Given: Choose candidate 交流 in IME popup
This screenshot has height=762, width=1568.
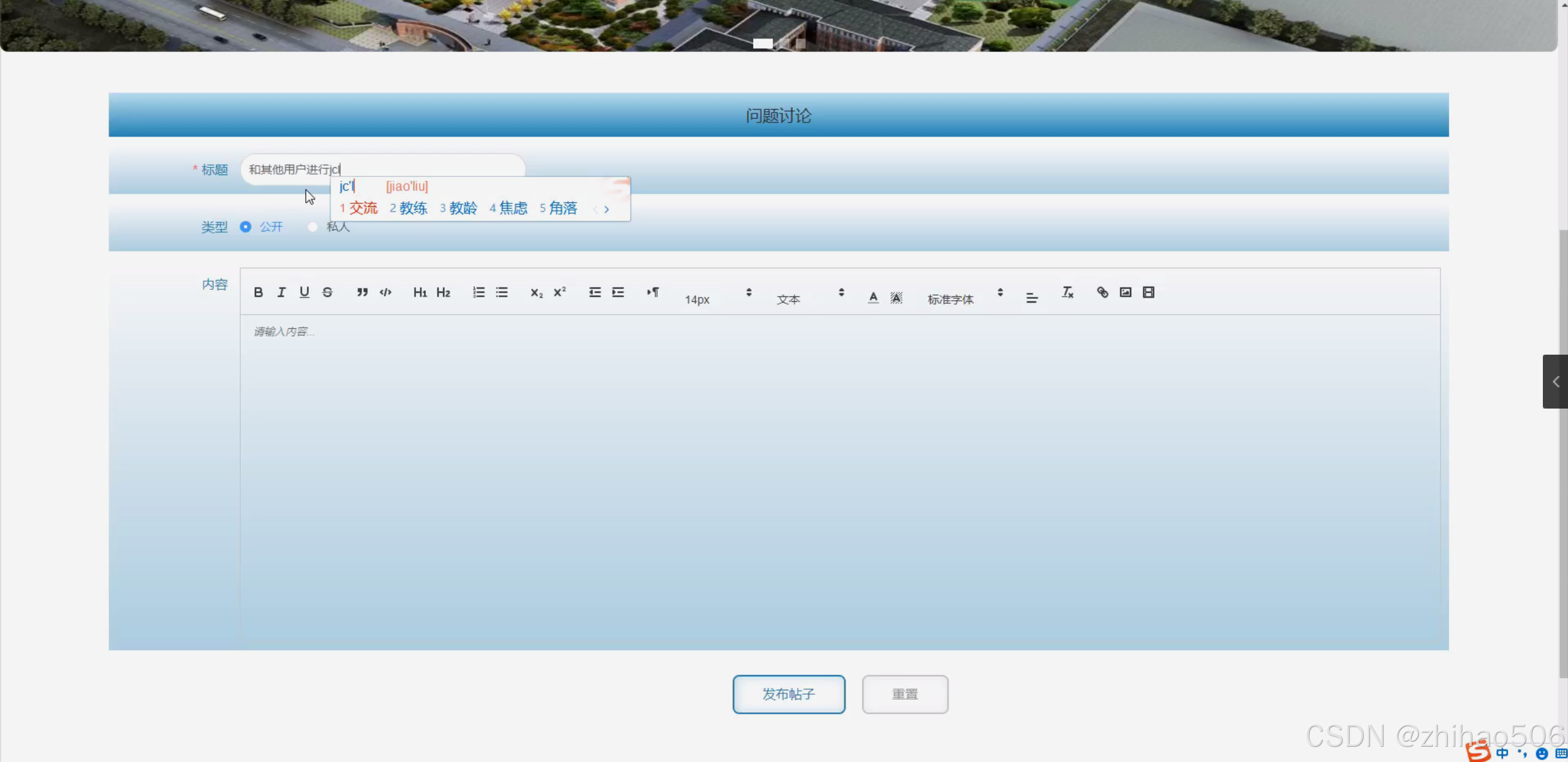Looking at the screenshot, I should [363, 208].
